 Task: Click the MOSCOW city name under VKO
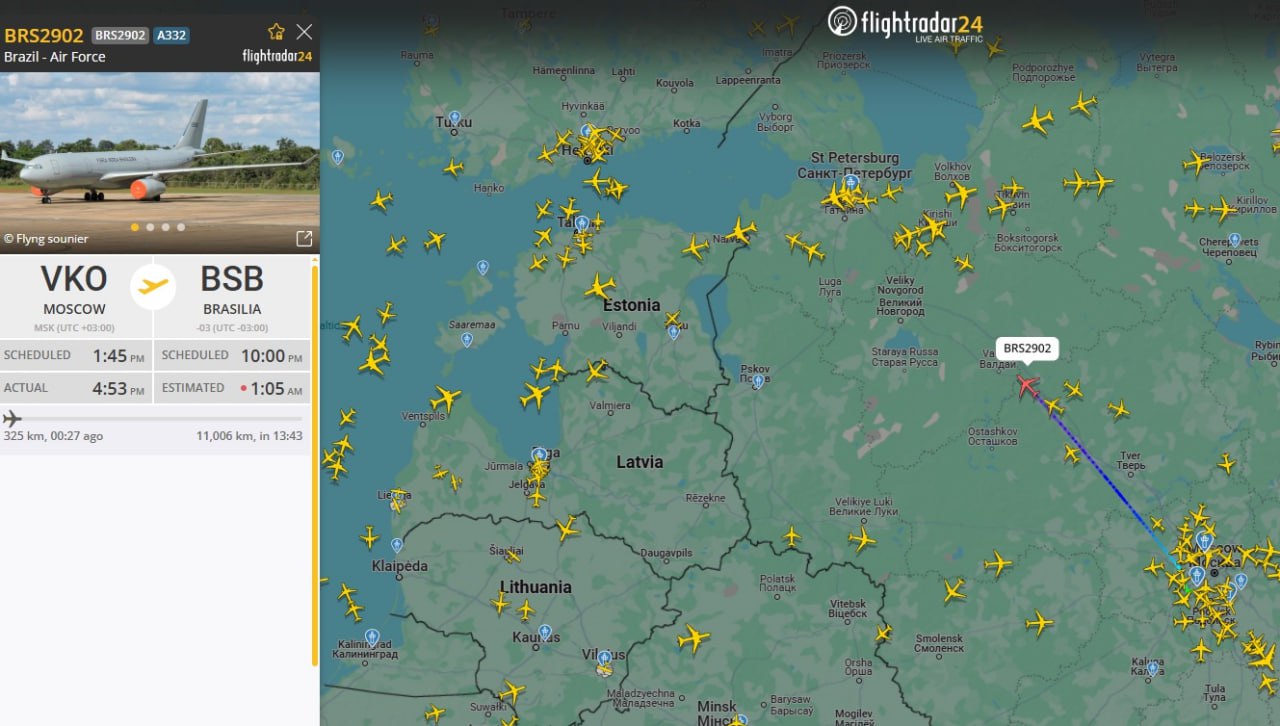coord(74,309)
